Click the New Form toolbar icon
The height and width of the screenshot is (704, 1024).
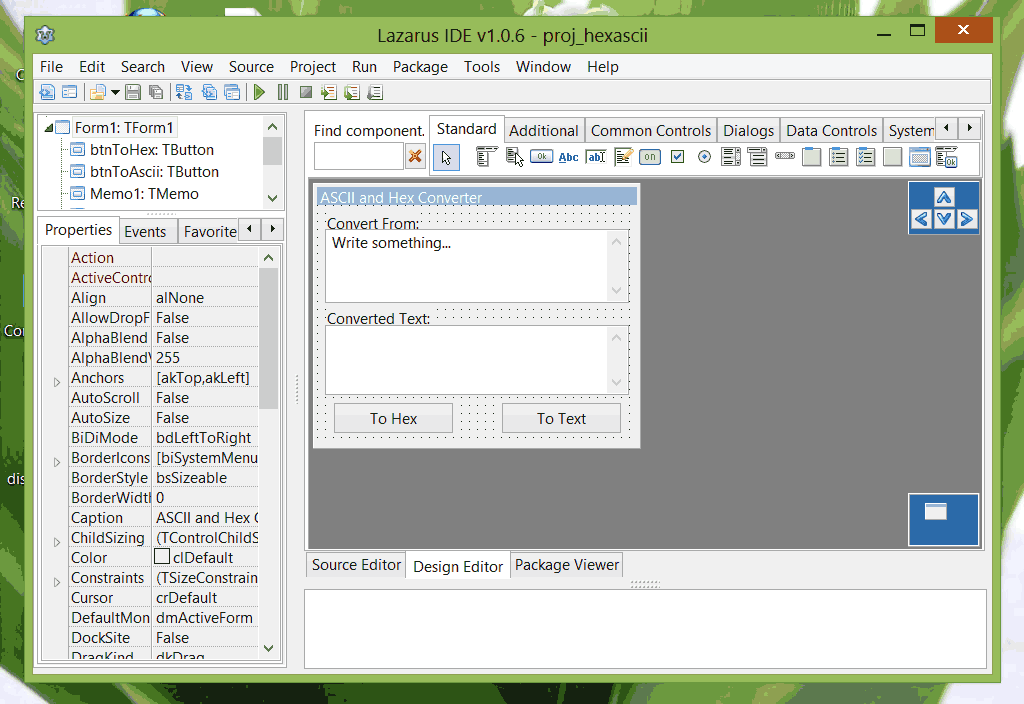point(69,92)
